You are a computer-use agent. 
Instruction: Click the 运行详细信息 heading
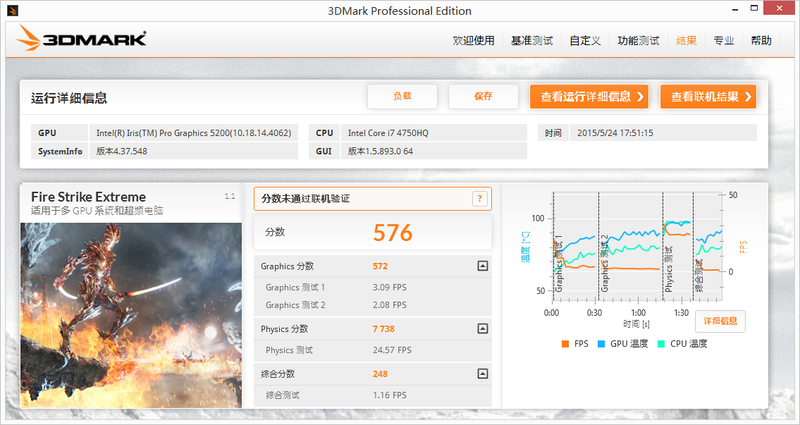pos(69,98)
